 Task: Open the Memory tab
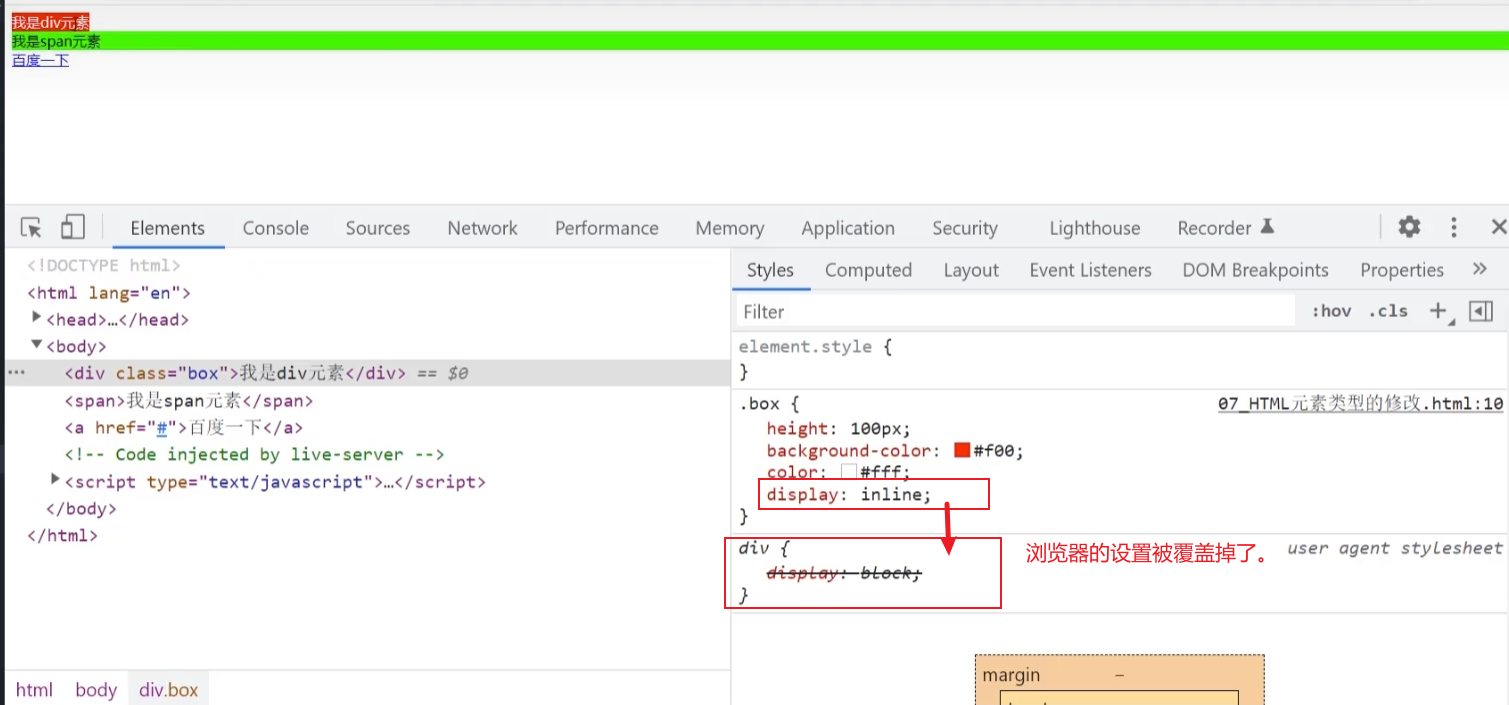(730, 228)
